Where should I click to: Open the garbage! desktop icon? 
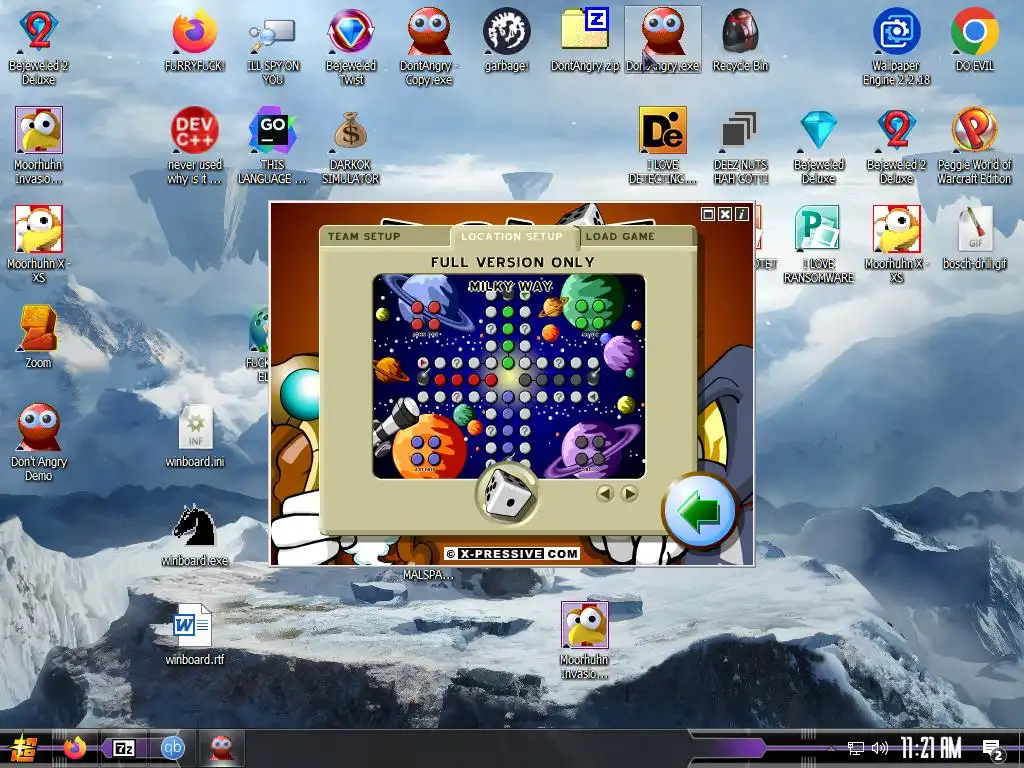[x=506, y=41]
